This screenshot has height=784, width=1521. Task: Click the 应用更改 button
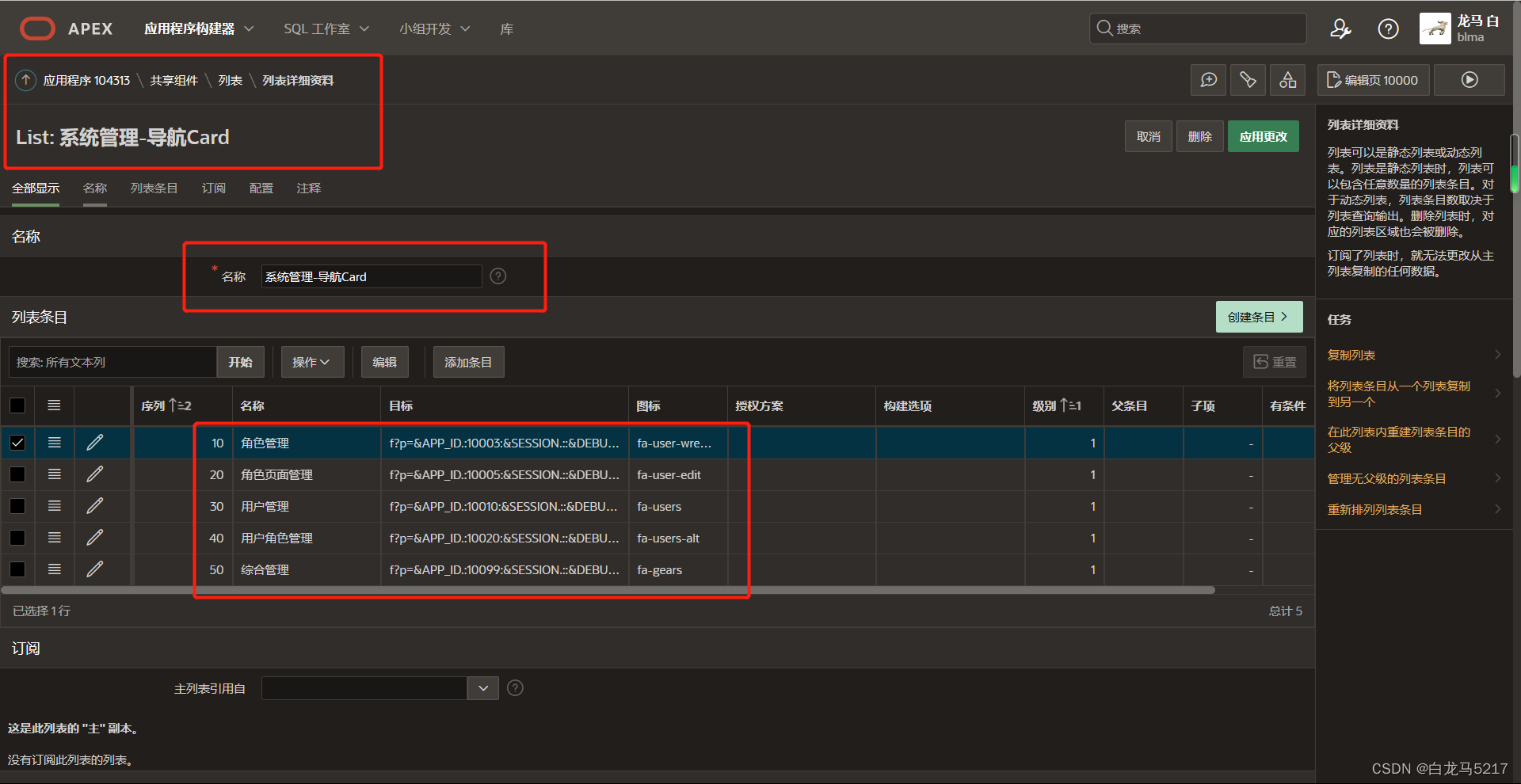pyautogui.click(x=1264, y=136)
